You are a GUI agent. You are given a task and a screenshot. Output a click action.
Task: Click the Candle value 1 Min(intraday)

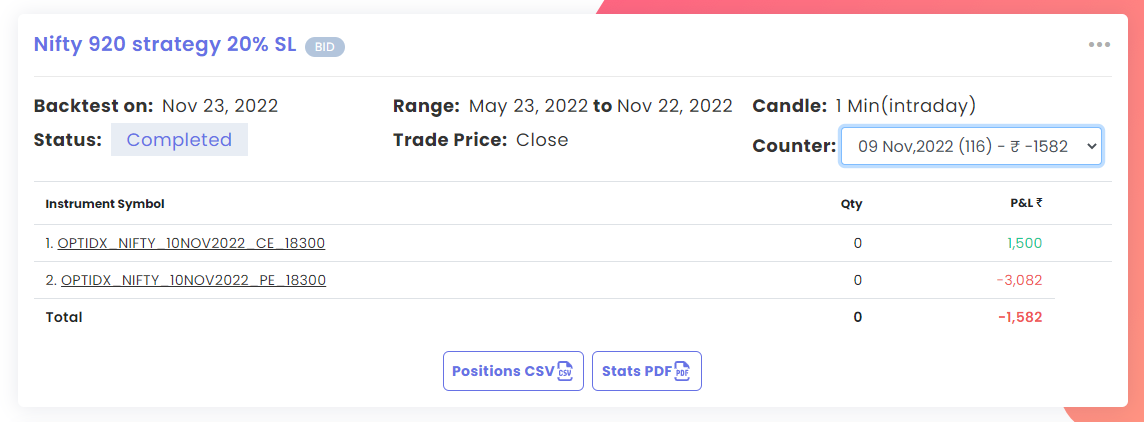pyautogui.click(x=906, y=106)
